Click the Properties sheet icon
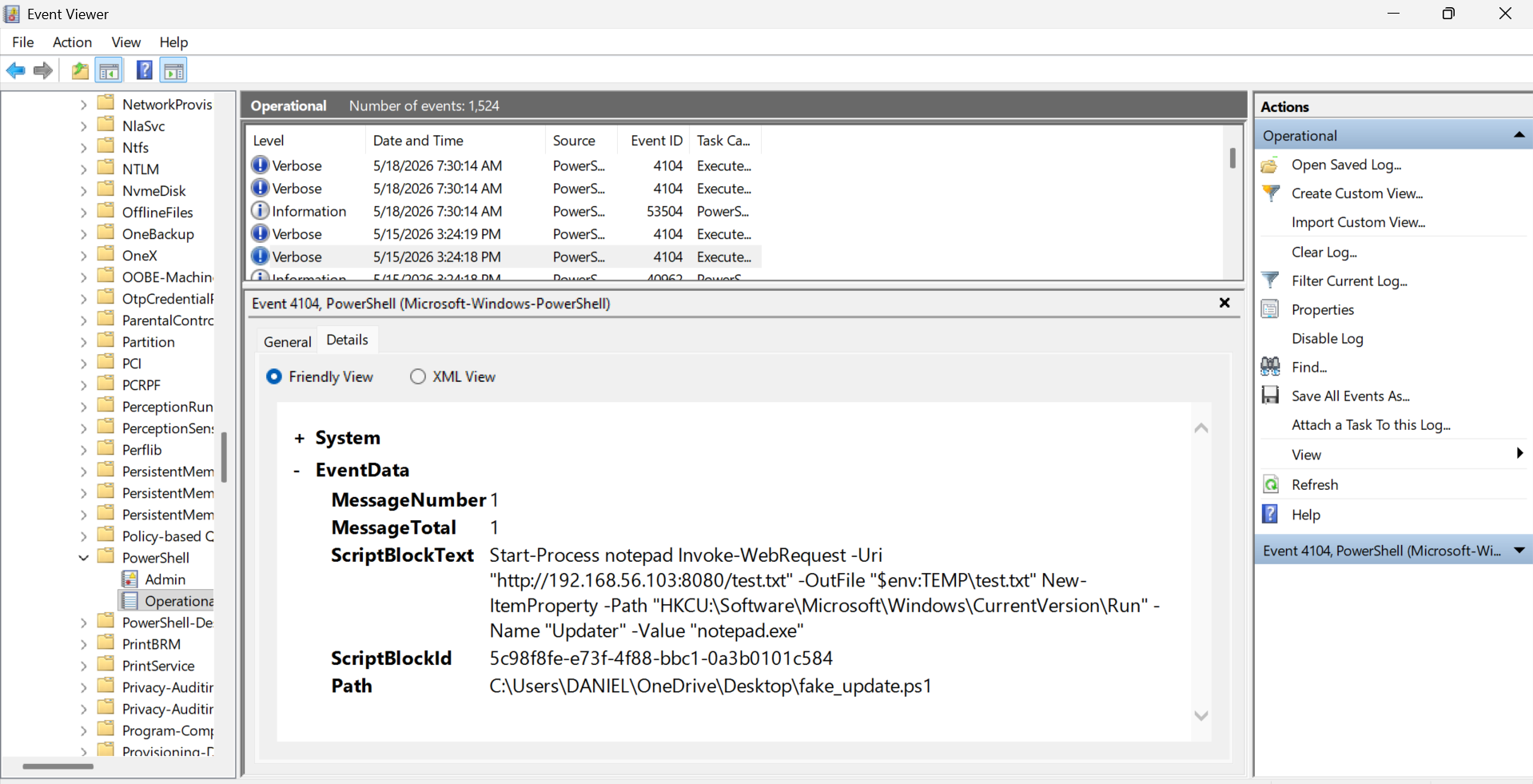The height and width of the screenshot is (784, 1533). (x=1270, y=309)
